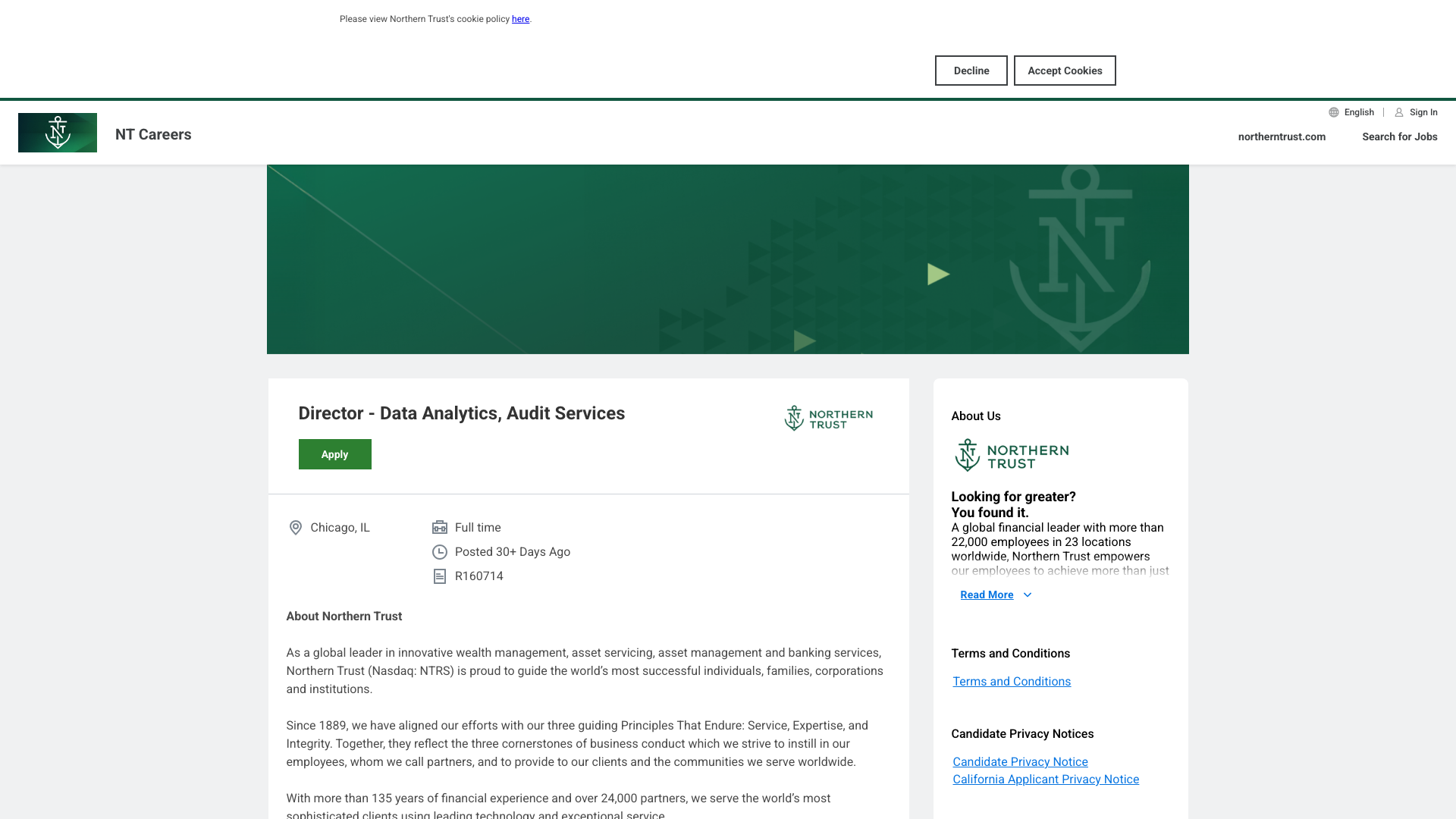
Task: Click the document icon beside R160714
Action: click(440, 576)
